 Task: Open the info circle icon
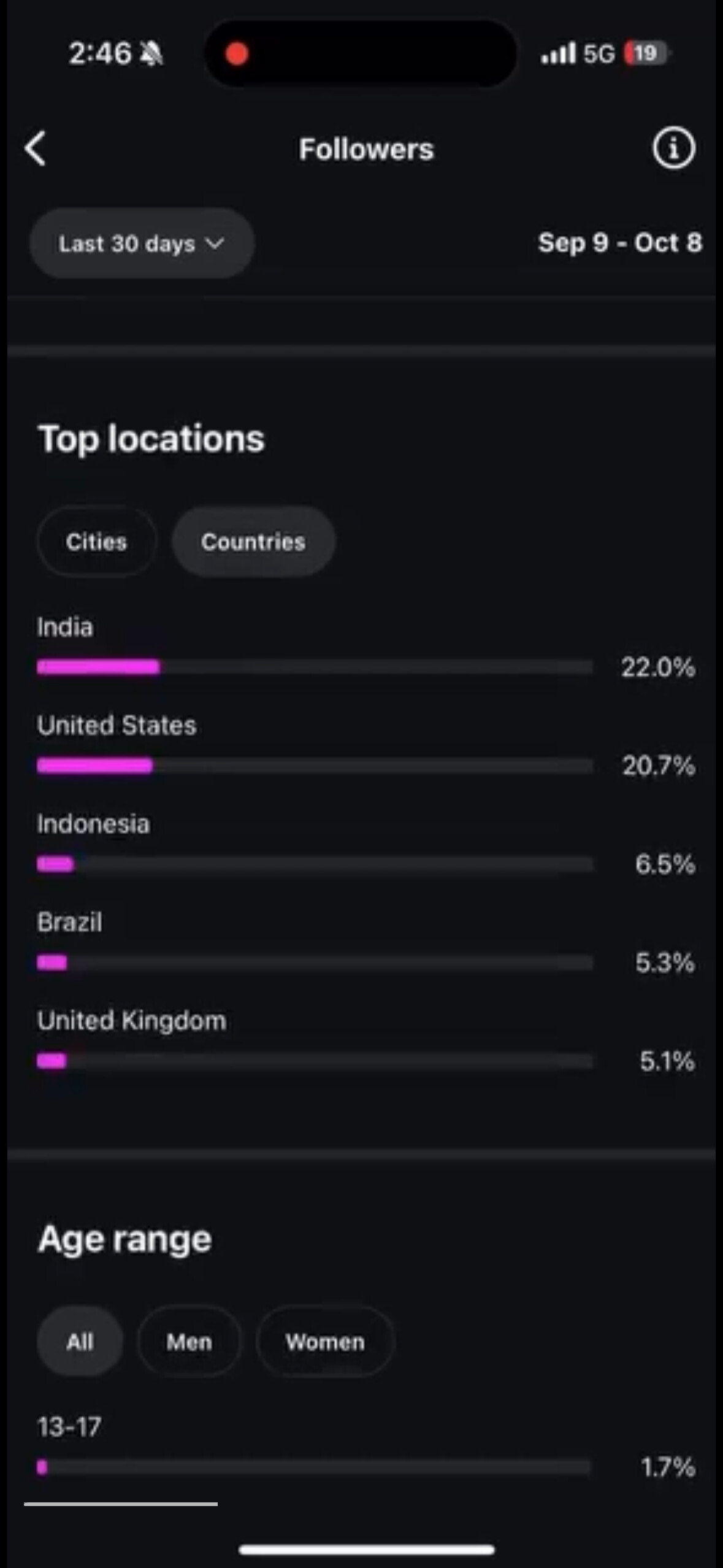[673, 148]
